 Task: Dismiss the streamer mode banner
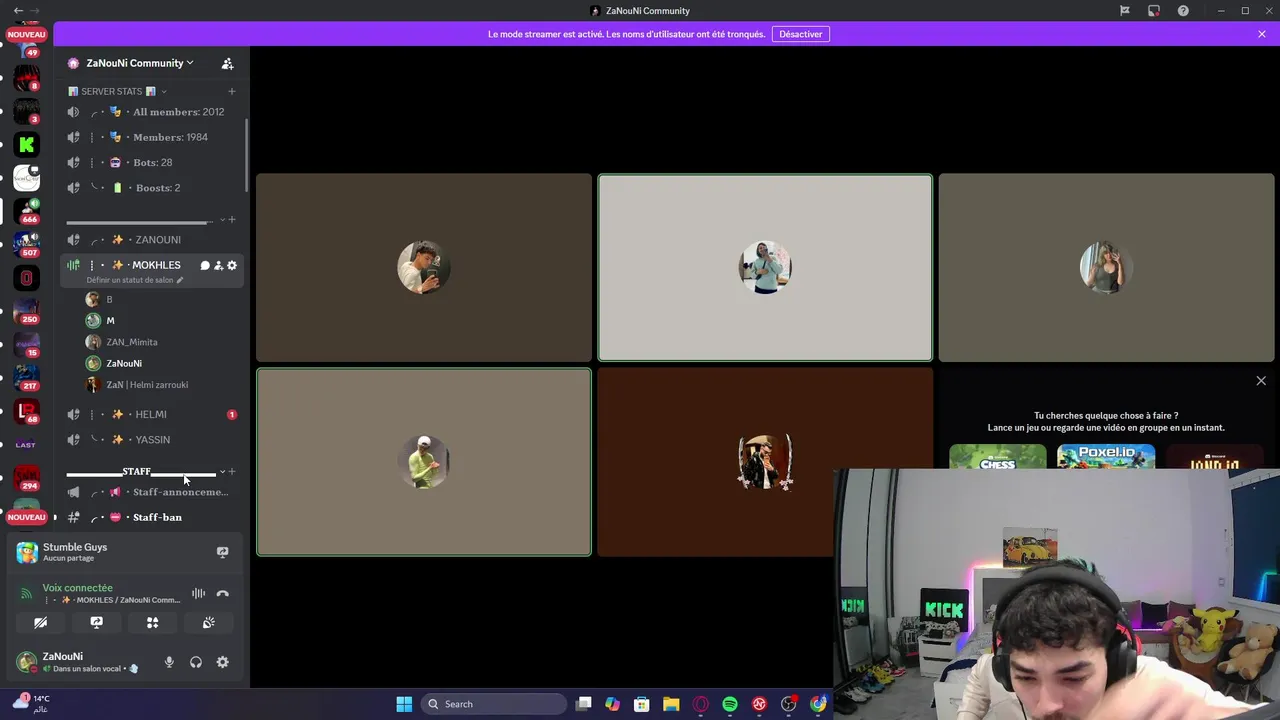pos(1262,34)
